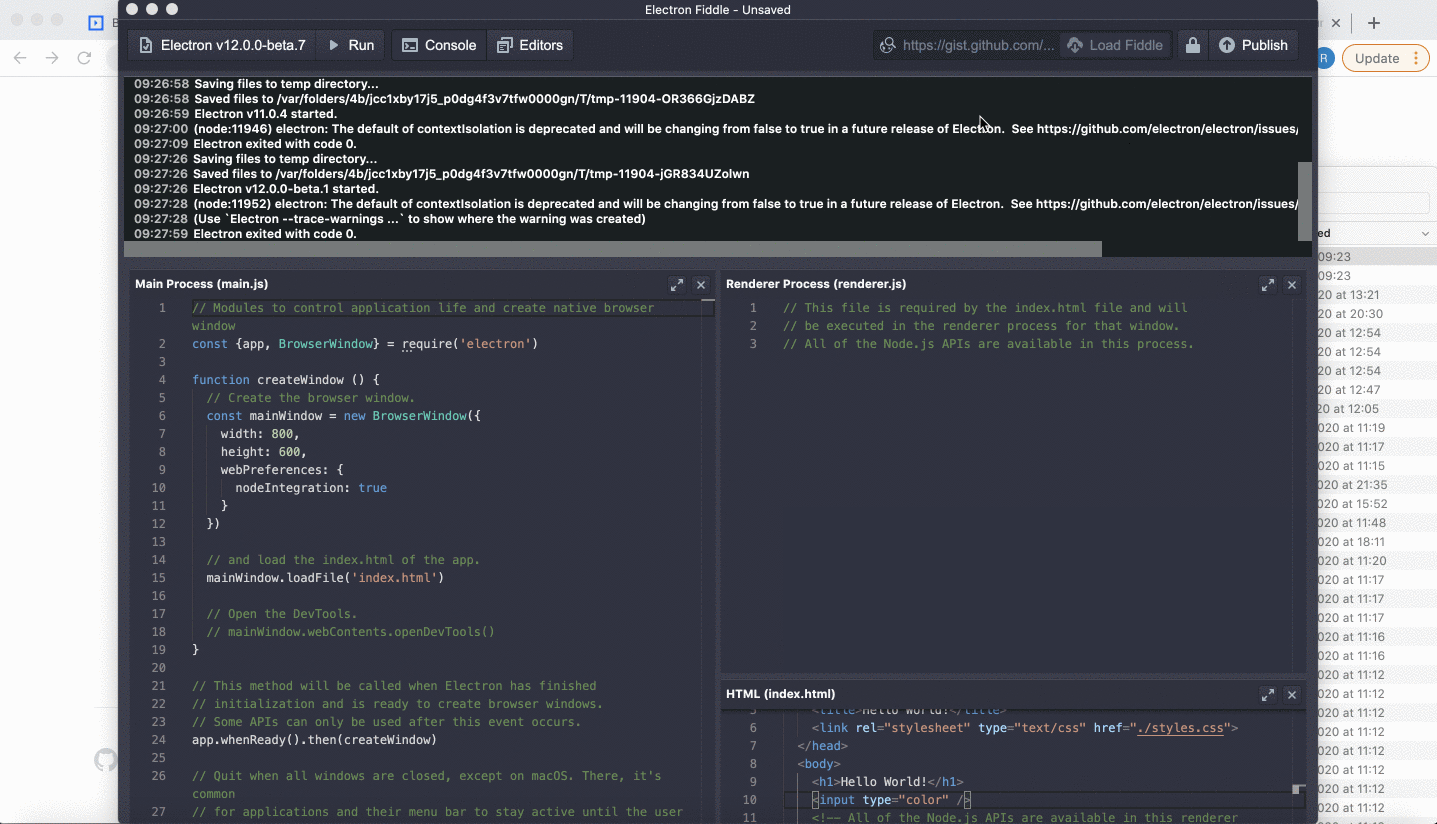Click the 'nodeIntegration: true' code line
The image size is (1437, 824).
tap(311, 488)
